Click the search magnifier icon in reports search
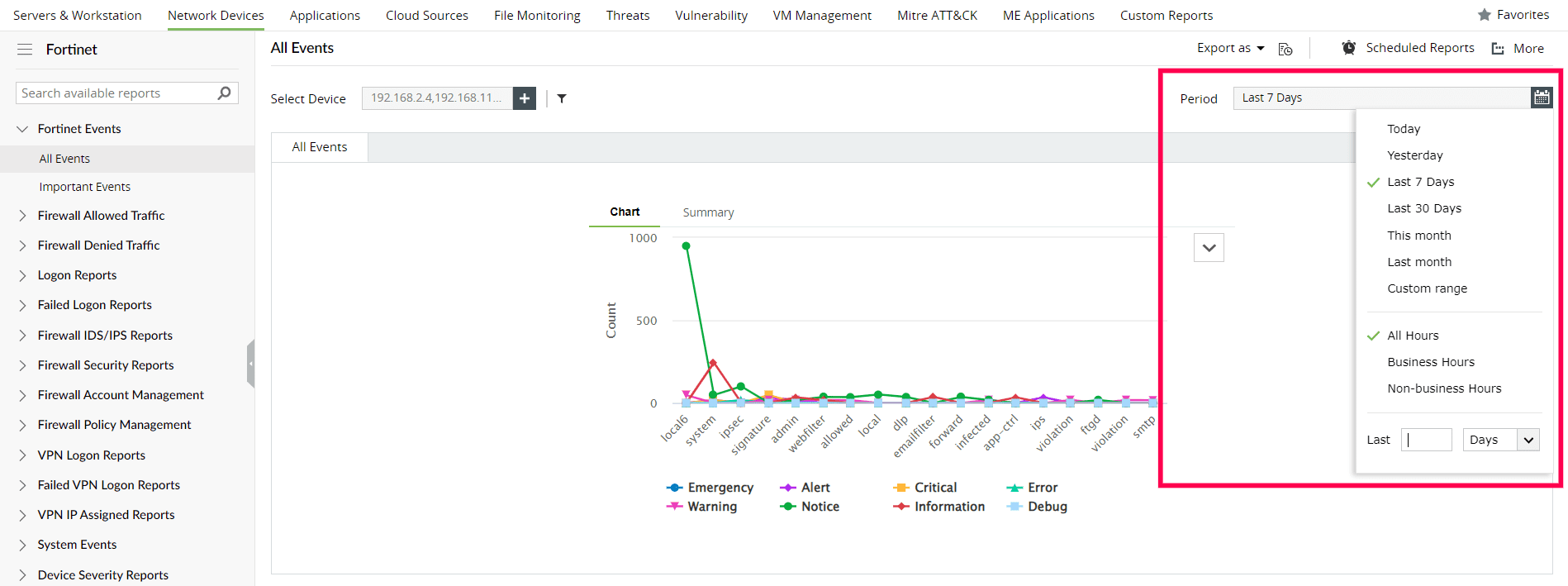The image size is (1568, 586). pyautogui.click(x=224, y=93)
